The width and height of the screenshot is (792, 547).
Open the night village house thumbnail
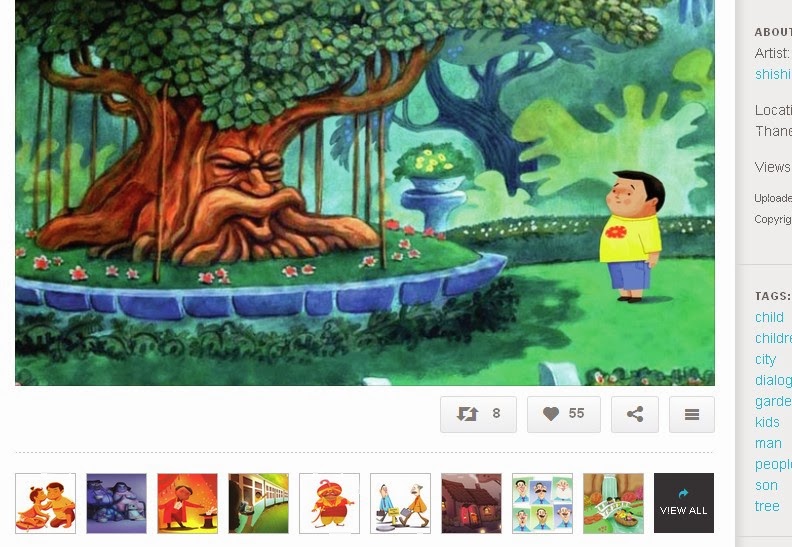tap(471, 503)
